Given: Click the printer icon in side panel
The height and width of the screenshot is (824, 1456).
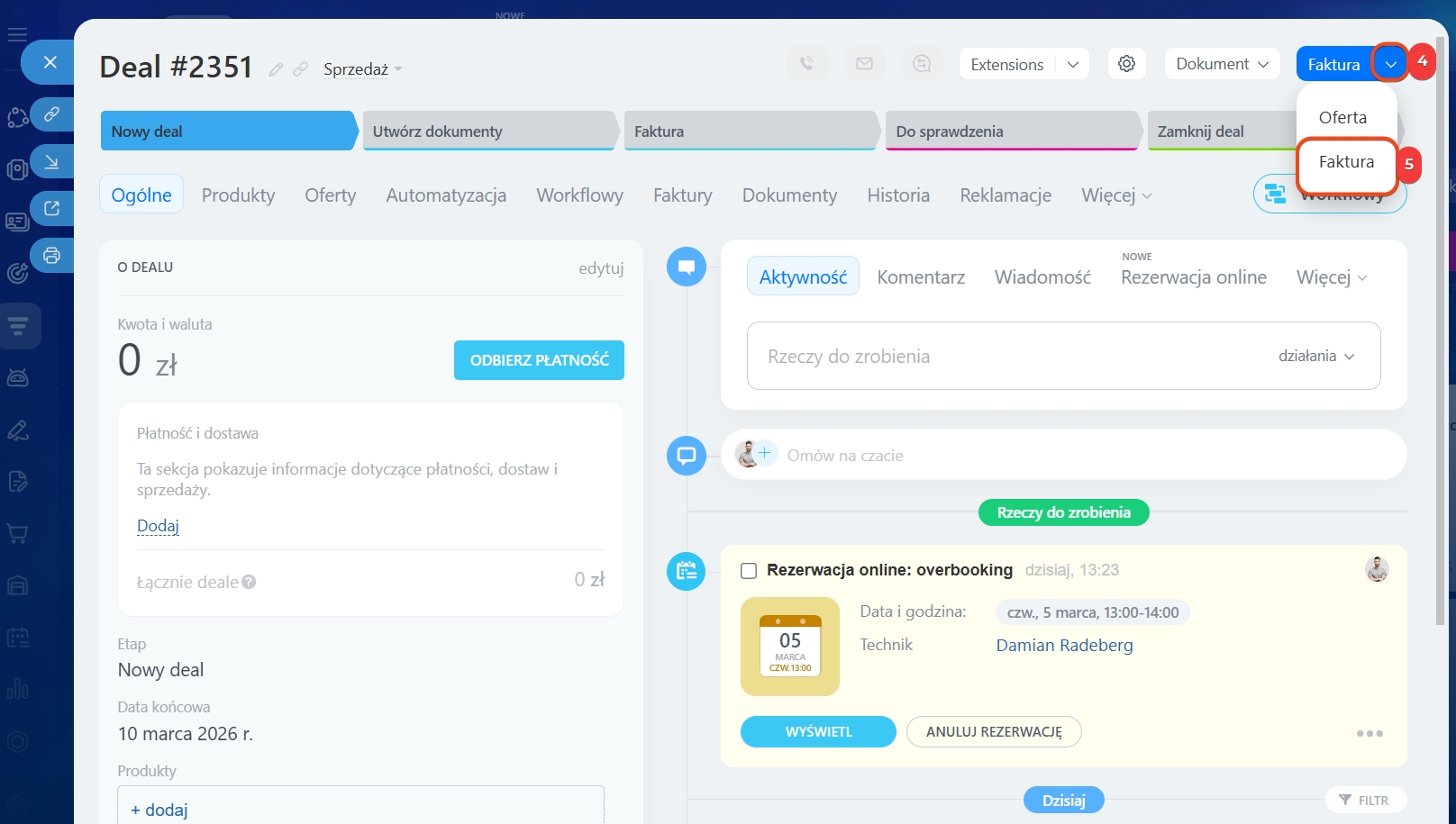Looking at the screenshot, I should click(51, 255).
